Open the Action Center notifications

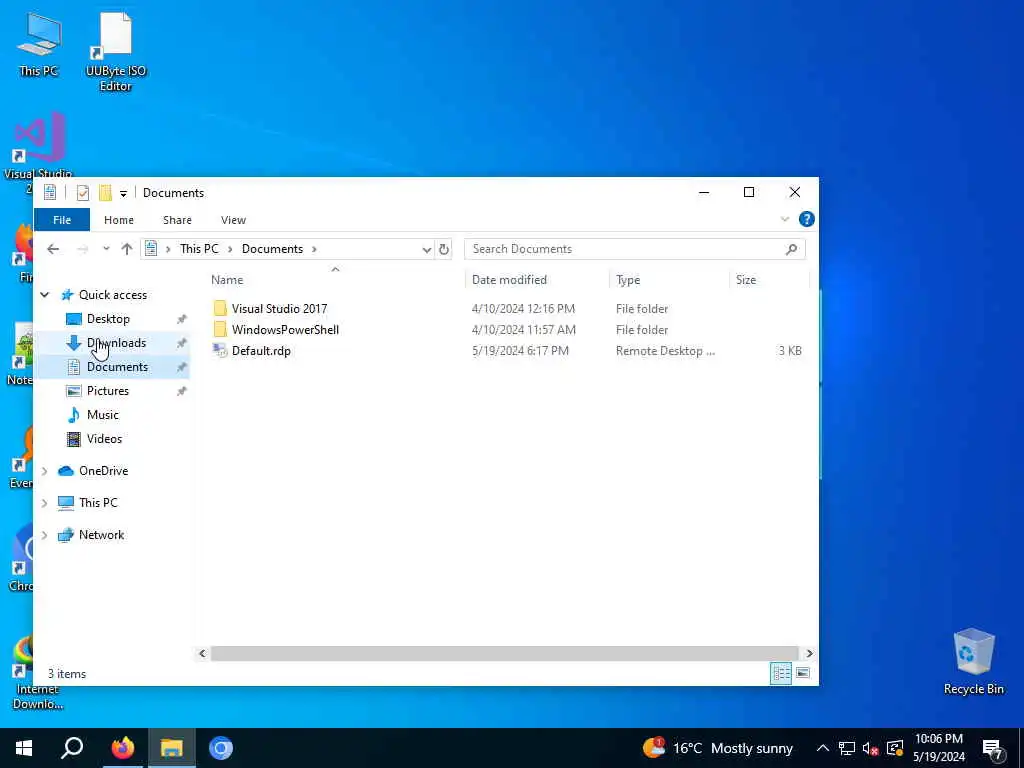(993, 749)
